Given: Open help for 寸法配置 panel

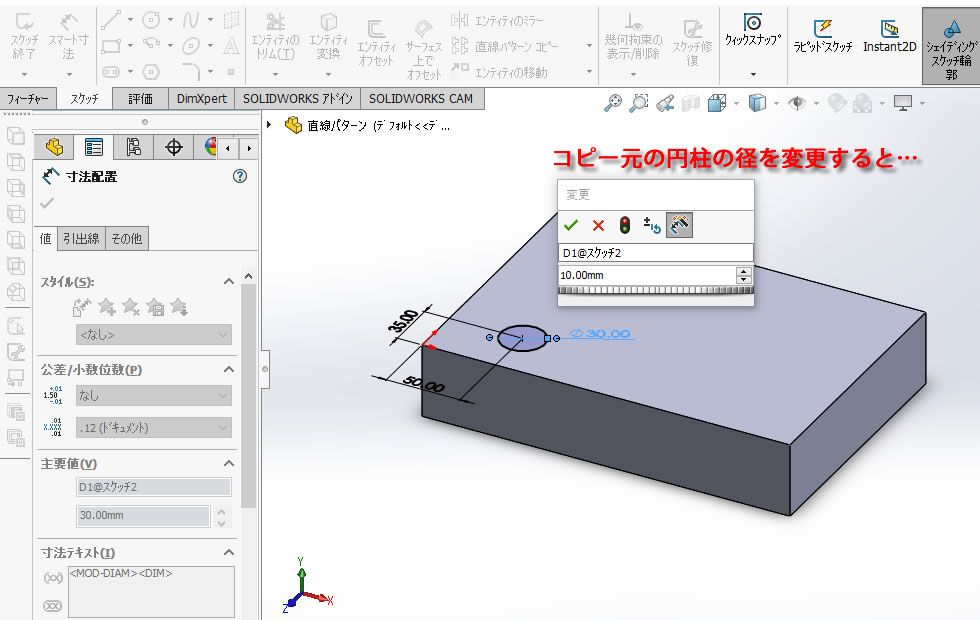Looking at the screenshot, I should click(x=239, y=176).
